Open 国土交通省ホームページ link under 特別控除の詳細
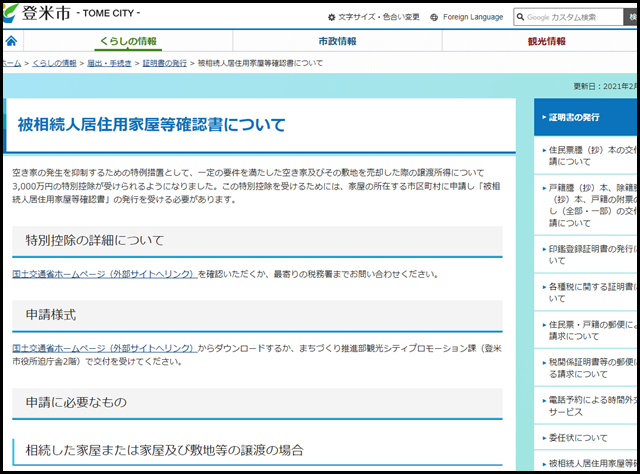This screenshot has width=640, height=474. tap(104, 274)
